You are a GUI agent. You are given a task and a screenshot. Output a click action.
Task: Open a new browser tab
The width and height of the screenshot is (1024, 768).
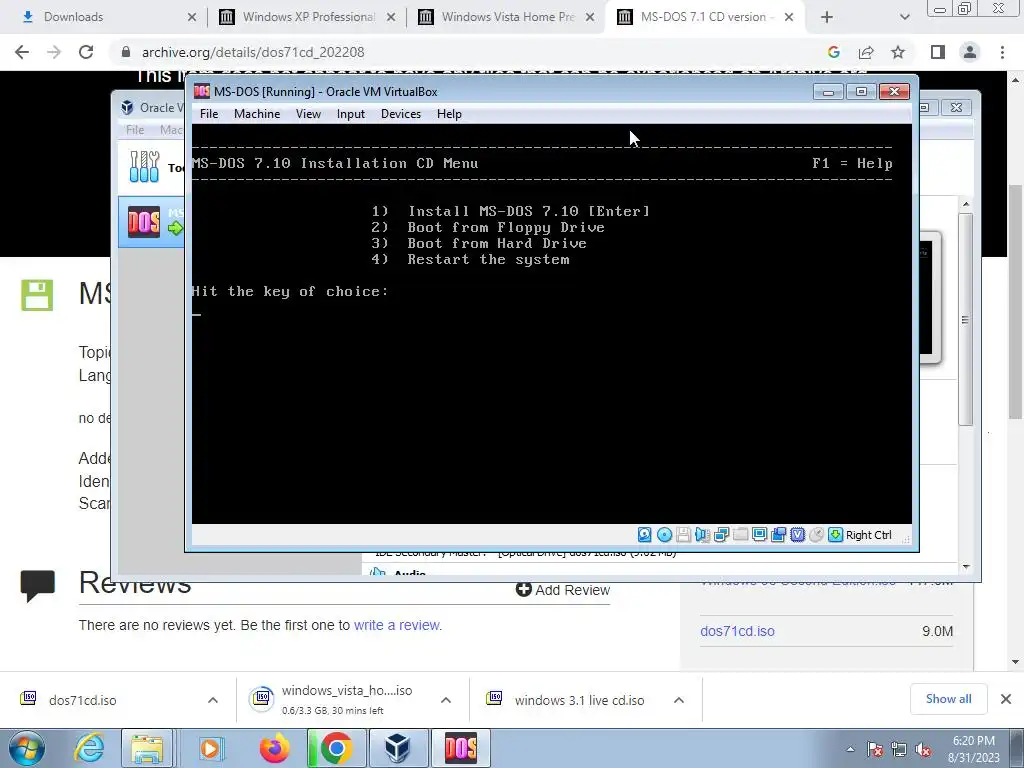pos(827,18)
